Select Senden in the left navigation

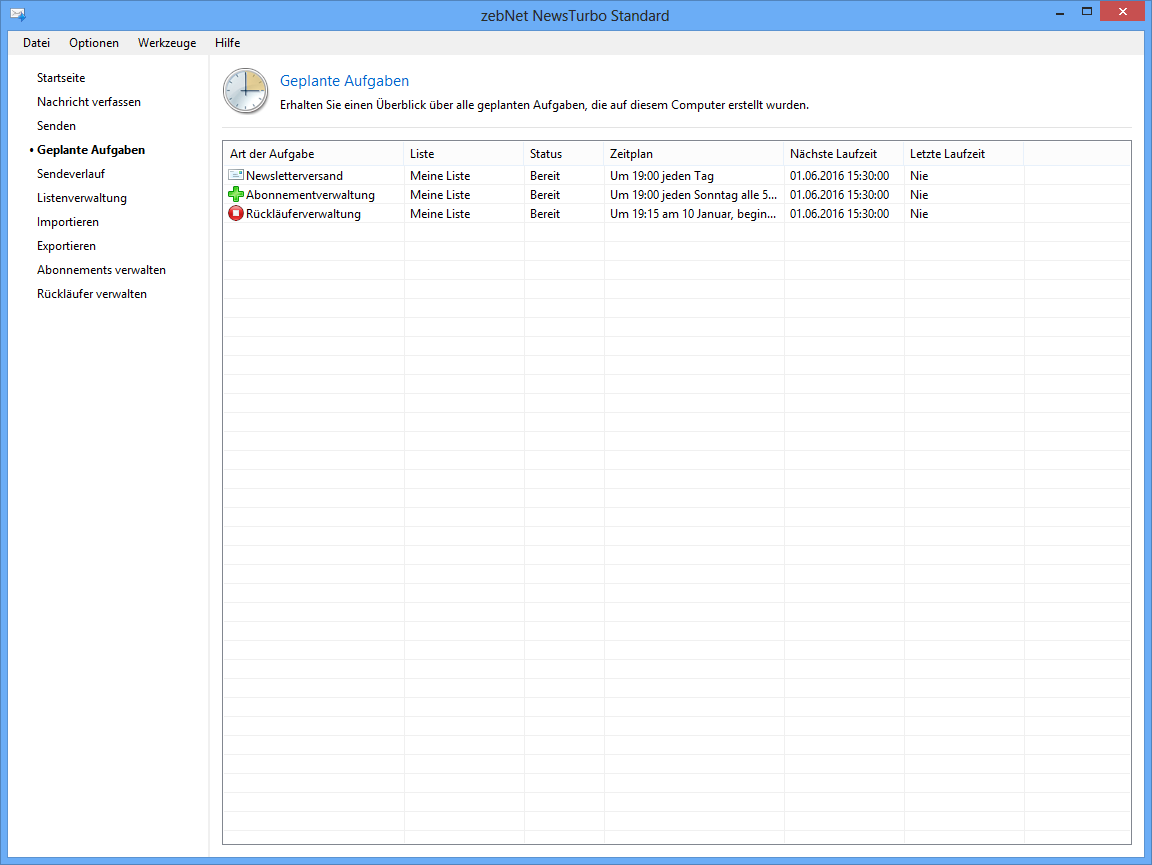(x=56, y=126)
